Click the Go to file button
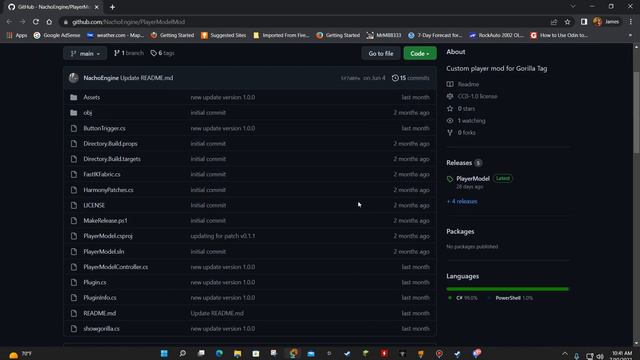640x360 pixels. coord(381,53)
